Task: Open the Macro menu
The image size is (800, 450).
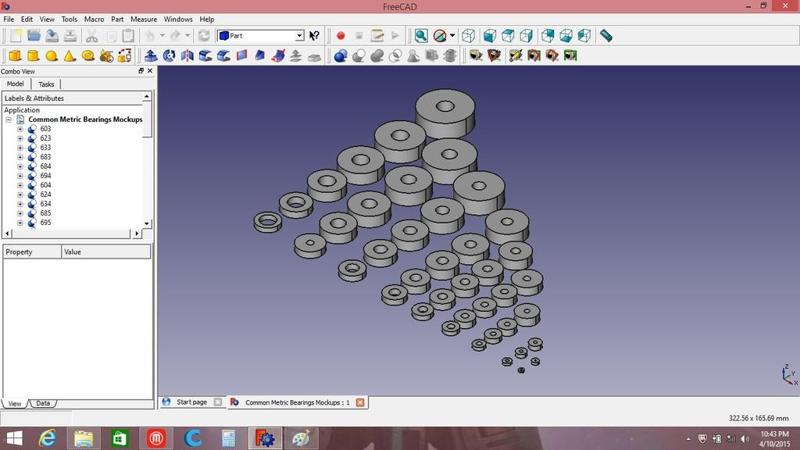Action: click(x=94, y=19)
